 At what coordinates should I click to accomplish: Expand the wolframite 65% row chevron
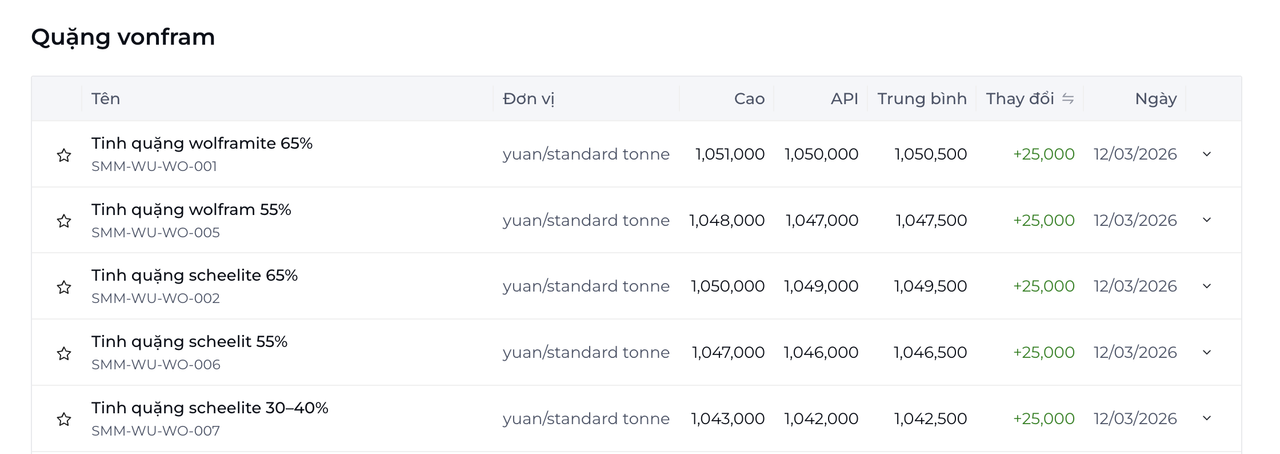point(1206,154)
